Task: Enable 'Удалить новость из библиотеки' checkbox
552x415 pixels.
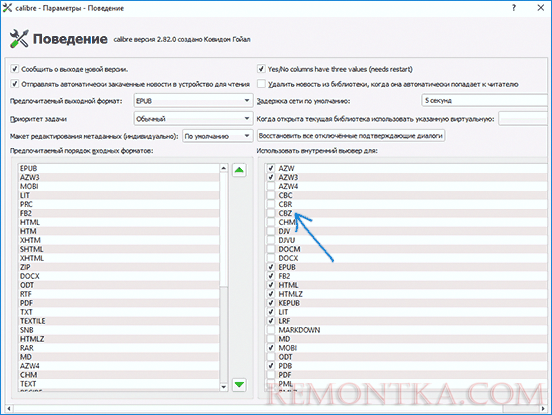Action: point(261,84)
